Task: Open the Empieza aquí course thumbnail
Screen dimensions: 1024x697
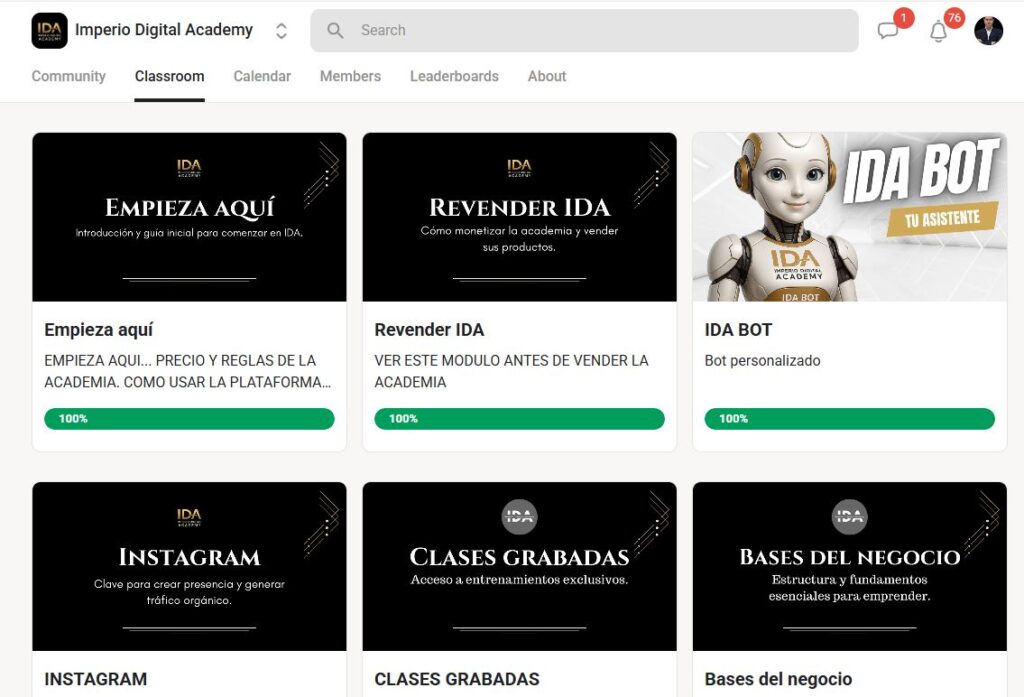Action: [x=189, y=217]
